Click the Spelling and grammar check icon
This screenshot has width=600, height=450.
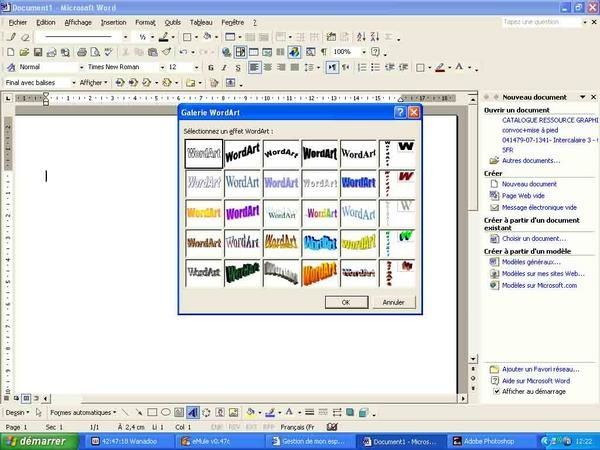[108, 52]
